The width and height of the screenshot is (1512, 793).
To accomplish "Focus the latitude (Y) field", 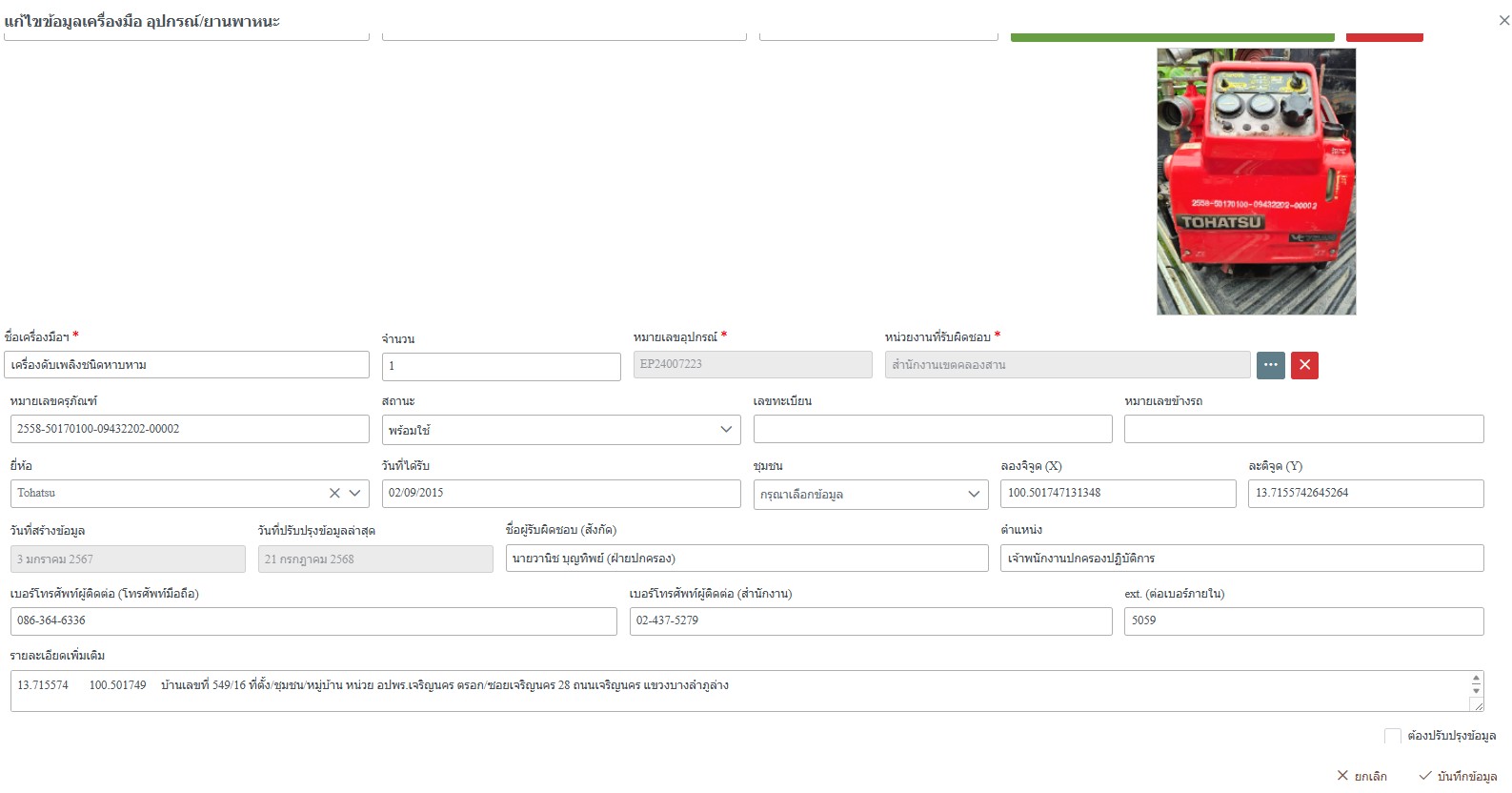I will 1366,493.
